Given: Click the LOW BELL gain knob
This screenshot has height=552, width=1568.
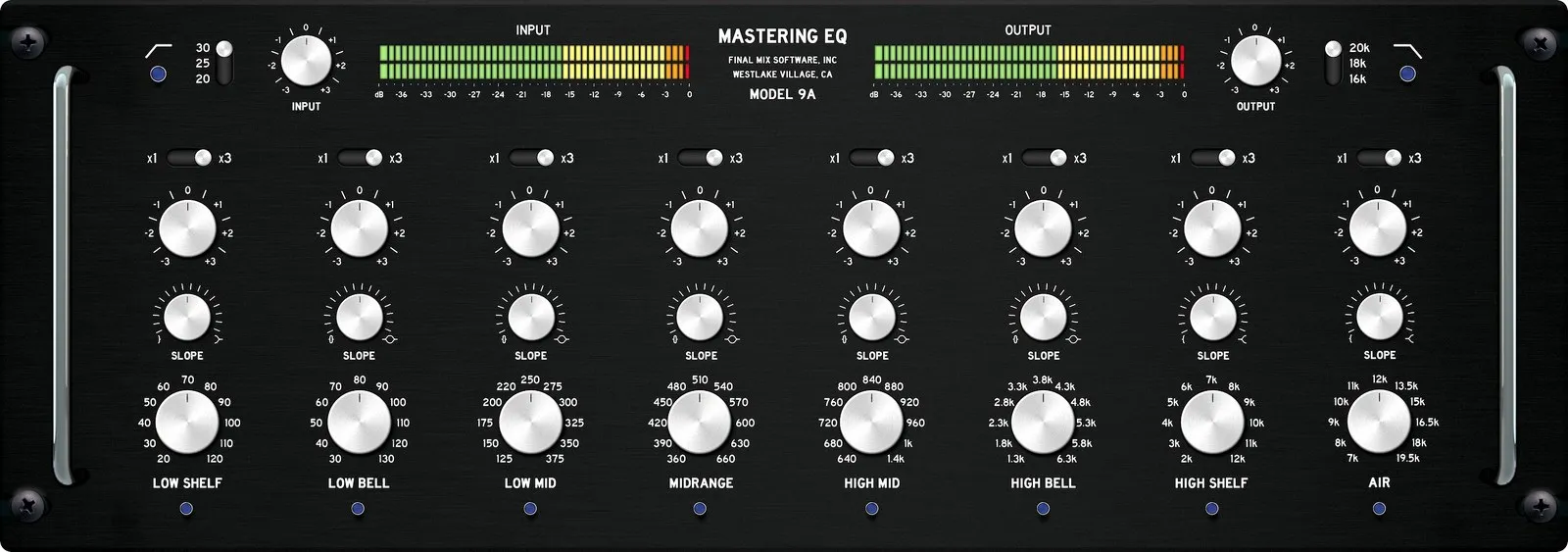Looking at the screenshot, I should click(359, 228).
